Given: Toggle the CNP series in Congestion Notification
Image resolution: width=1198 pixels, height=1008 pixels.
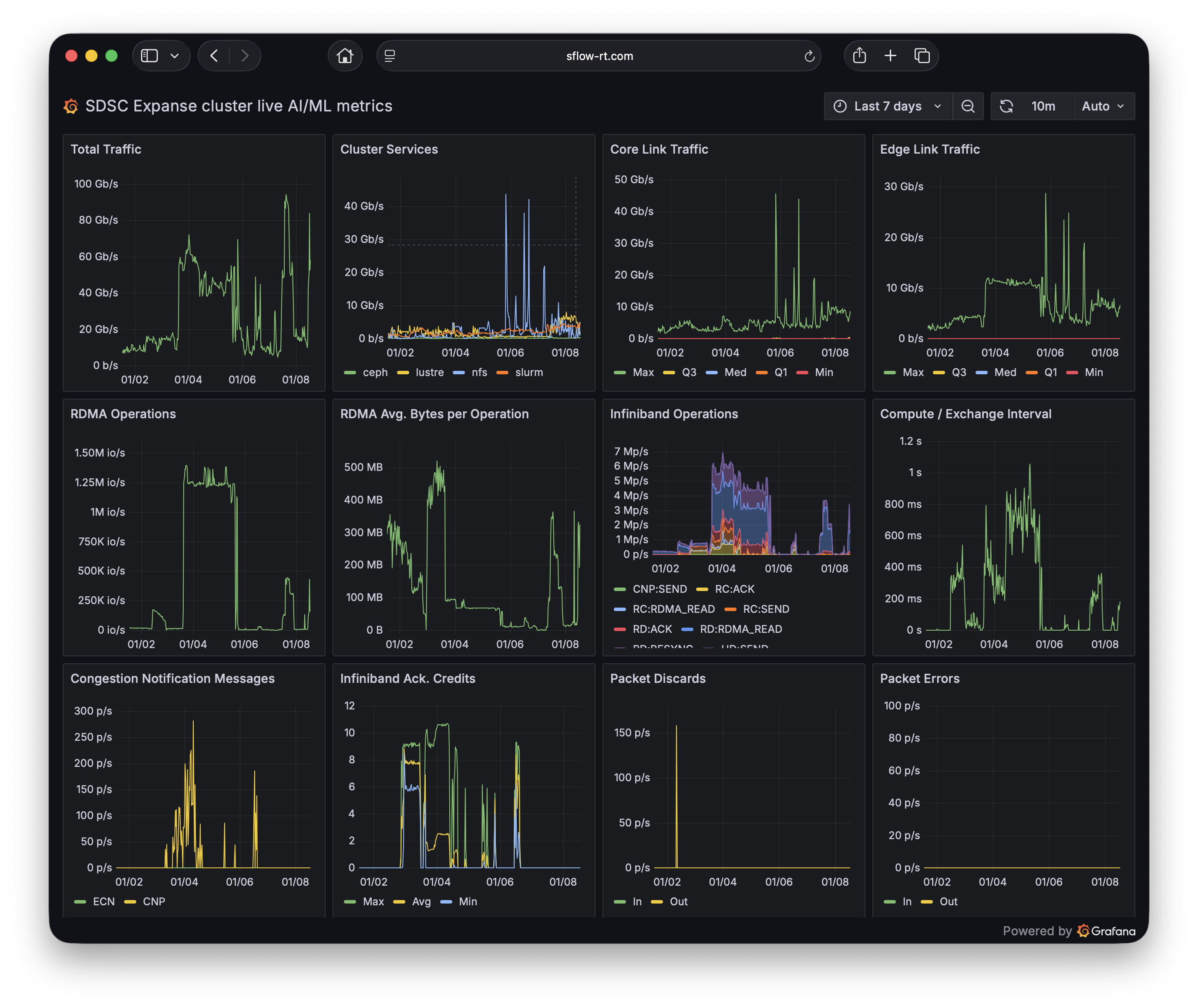Looking at the screenshot, I should [x=153, y=901].
